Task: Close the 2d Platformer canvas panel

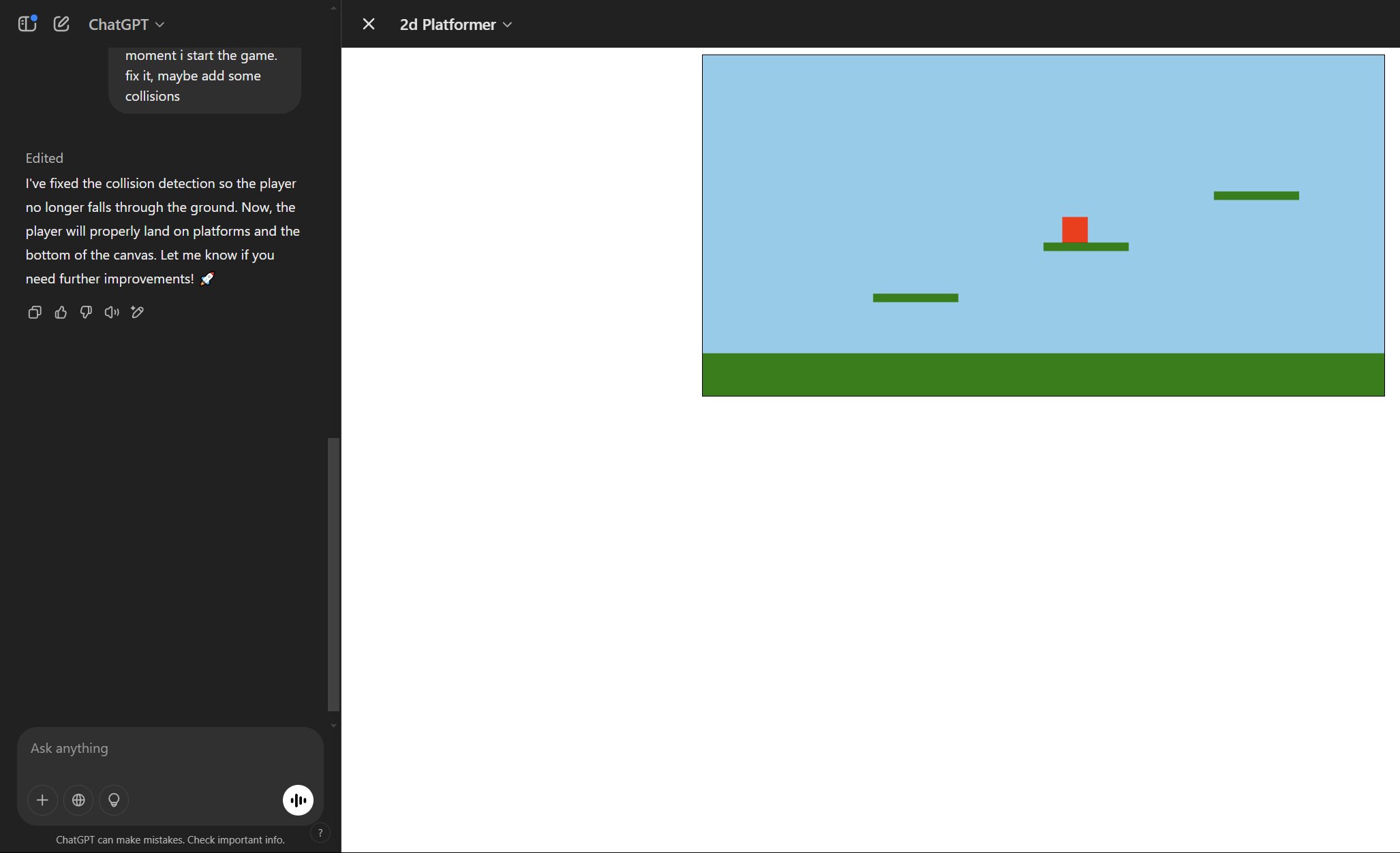Action: coord(369,24)
